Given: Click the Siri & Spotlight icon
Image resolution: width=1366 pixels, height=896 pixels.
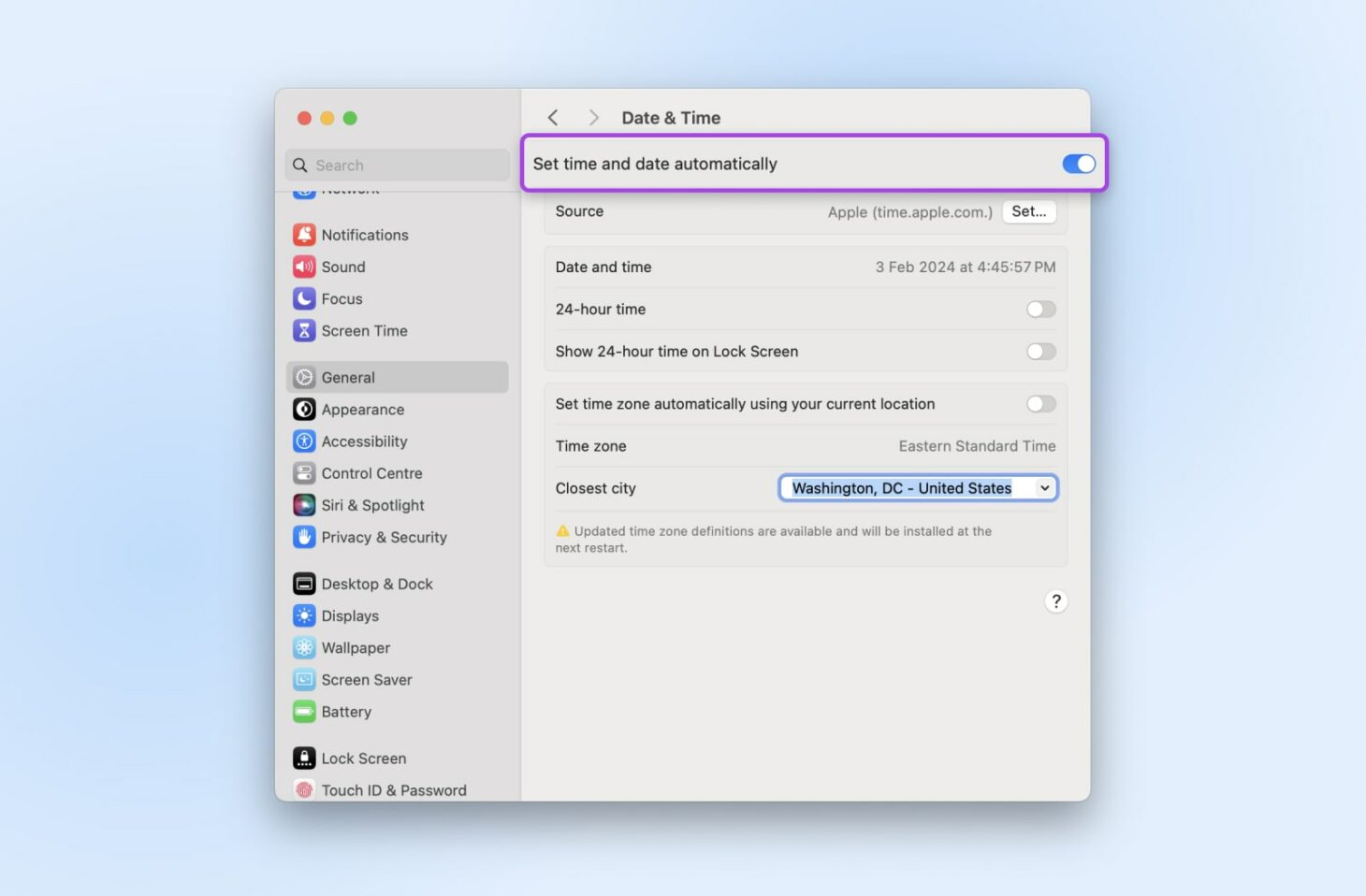Looking at the screenshot, I should [304, 504].
